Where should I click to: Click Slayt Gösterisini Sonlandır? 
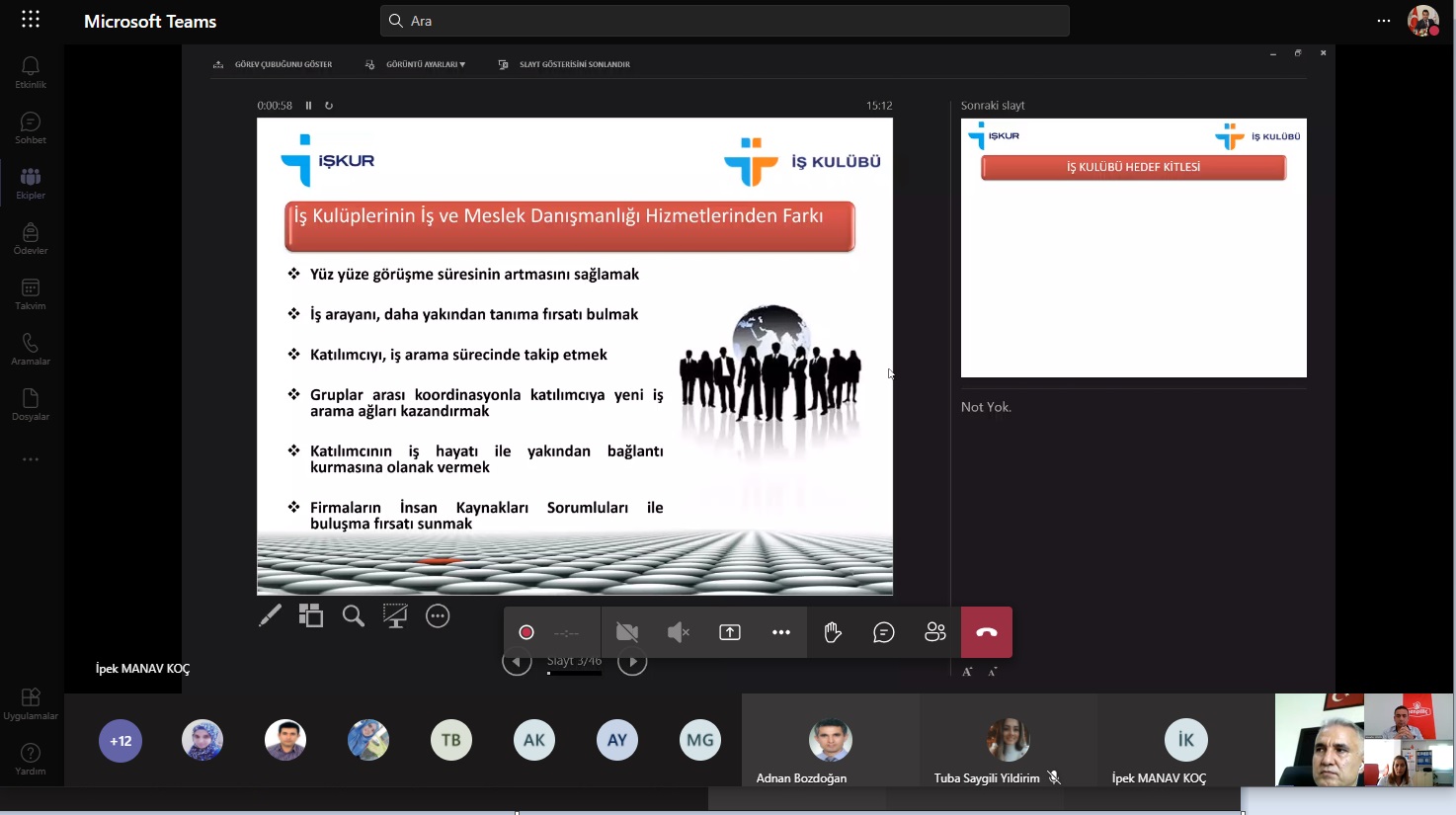(x=564, y=64)
